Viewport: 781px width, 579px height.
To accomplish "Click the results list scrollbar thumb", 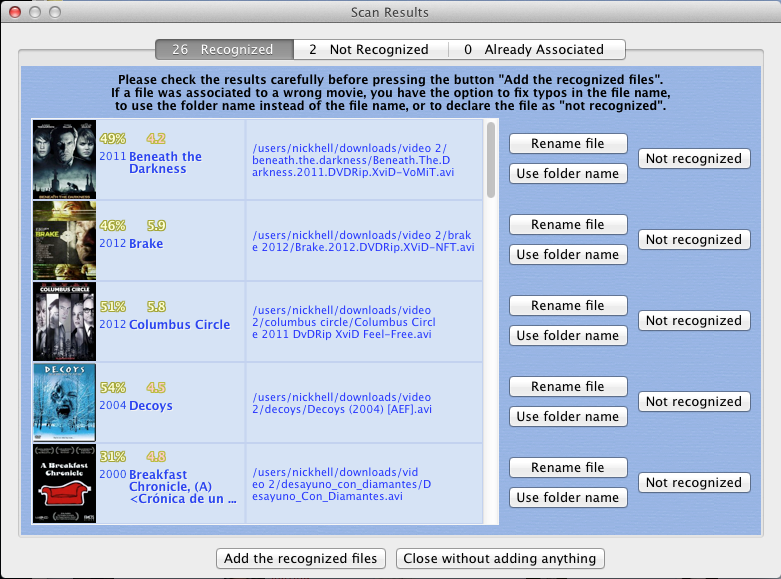I will click(491, 159).
